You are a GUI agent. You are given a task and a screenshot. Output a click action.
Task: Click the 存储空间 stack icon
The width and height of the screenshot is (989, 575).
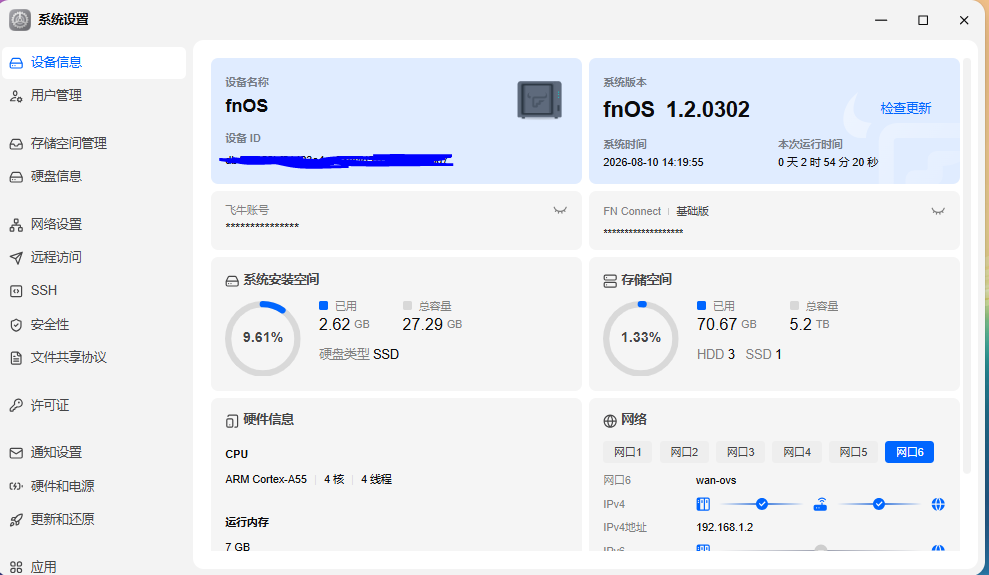pos(610,281)
